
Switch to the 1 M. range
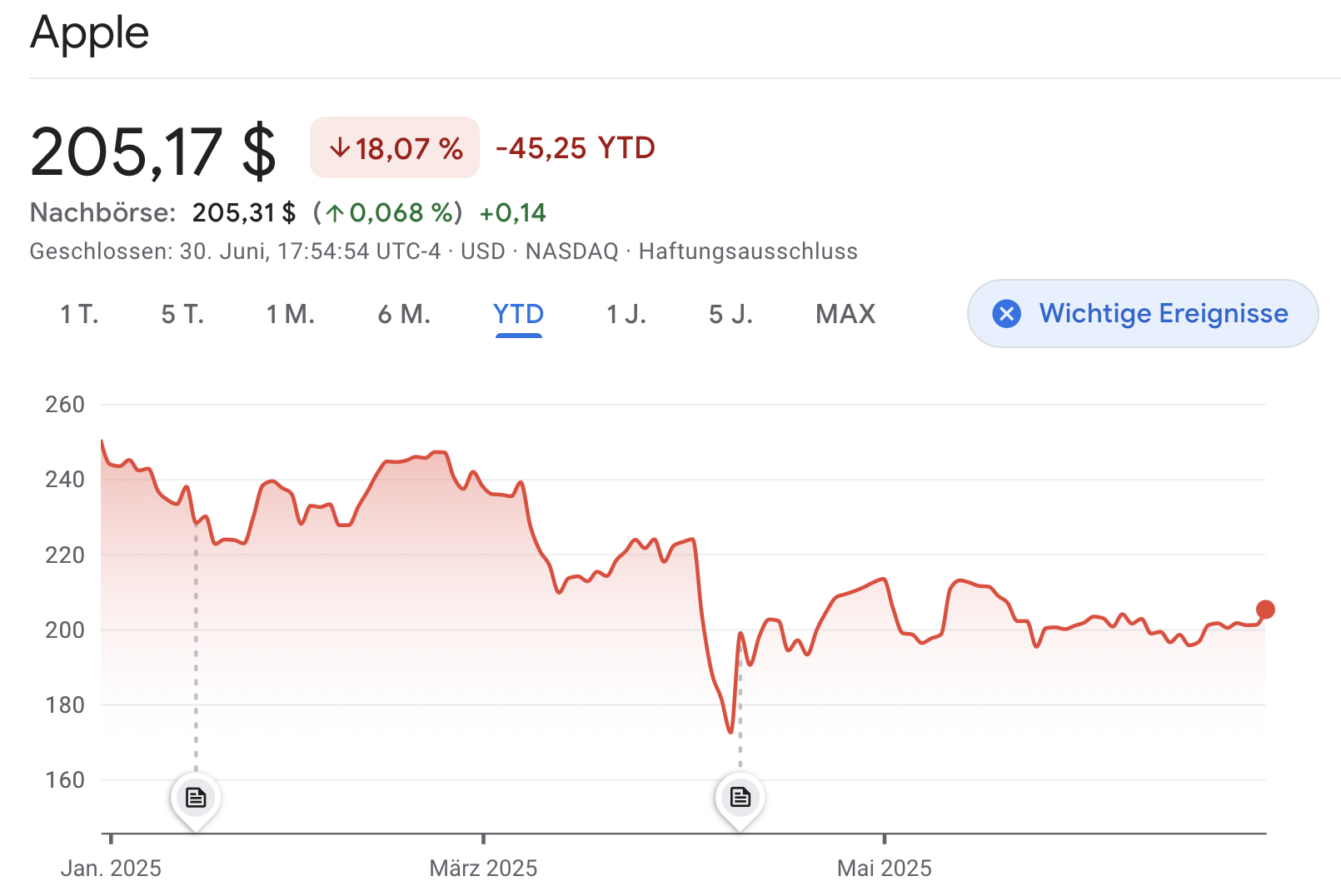[290, 314]
